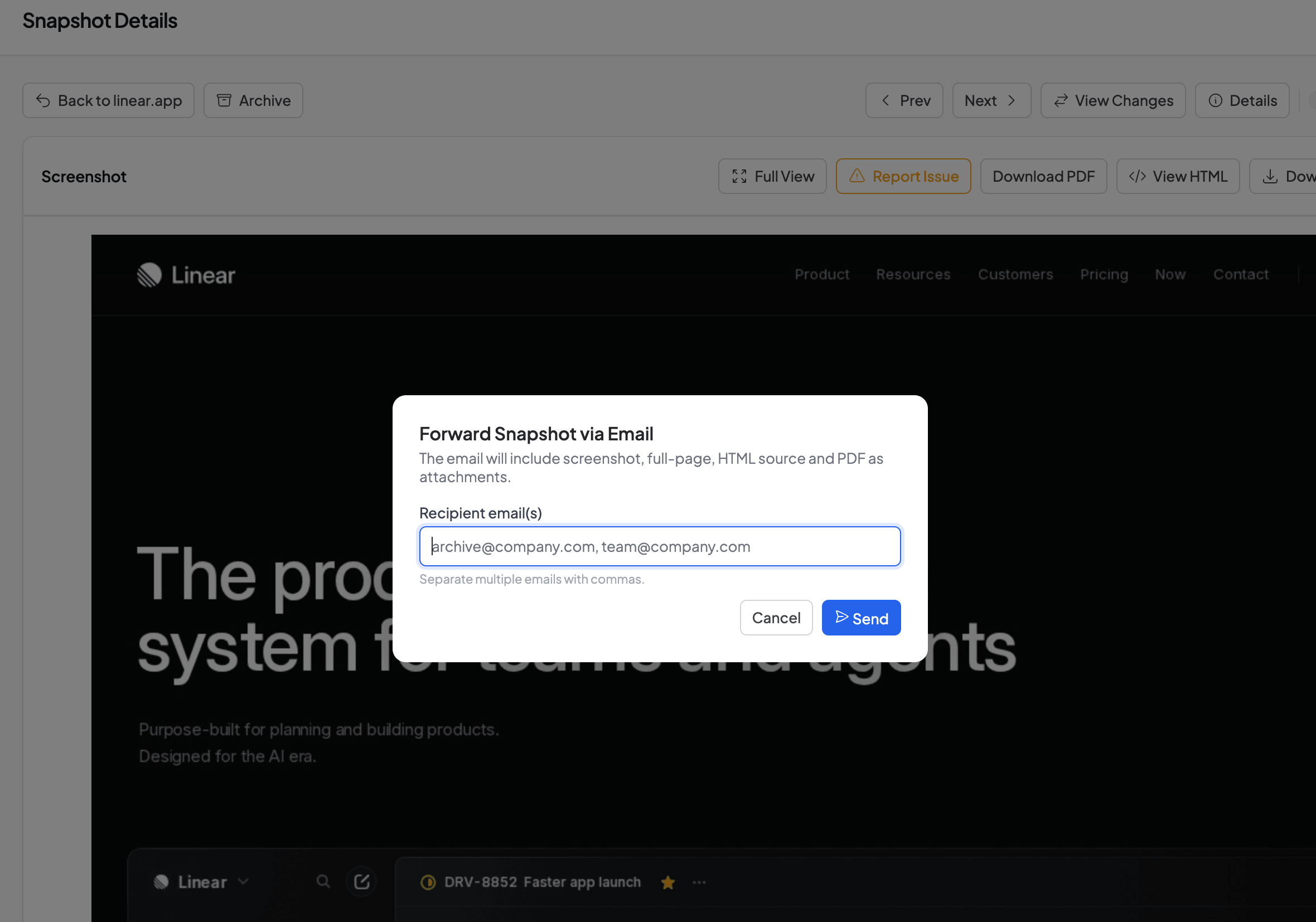Viewport: 1316px width, 922px height.
Task: Click the three-dots icon beside the star
Action: pyautogui.click(x=699, y=882)
